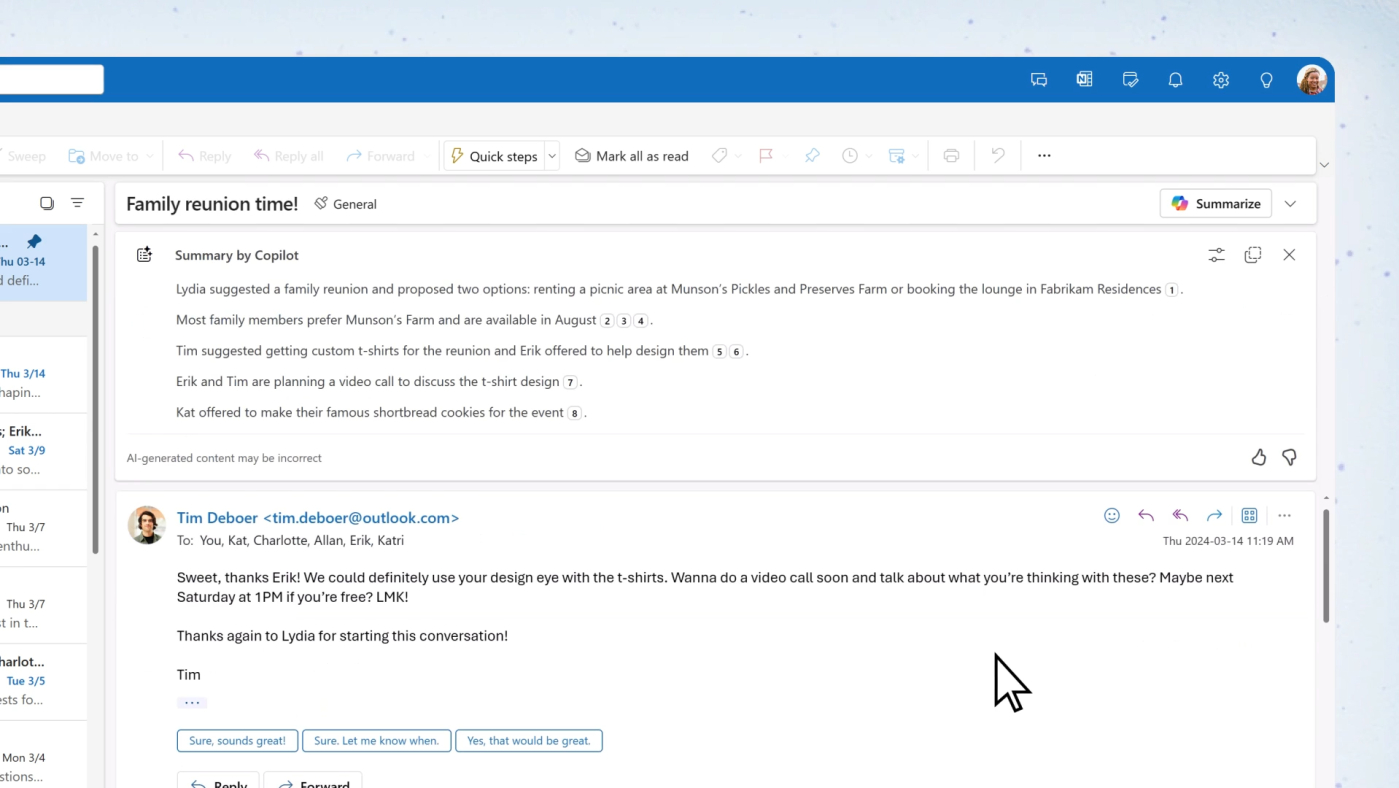
Task: Click the Sweep toolbar button
Action: tap(25, 156)
